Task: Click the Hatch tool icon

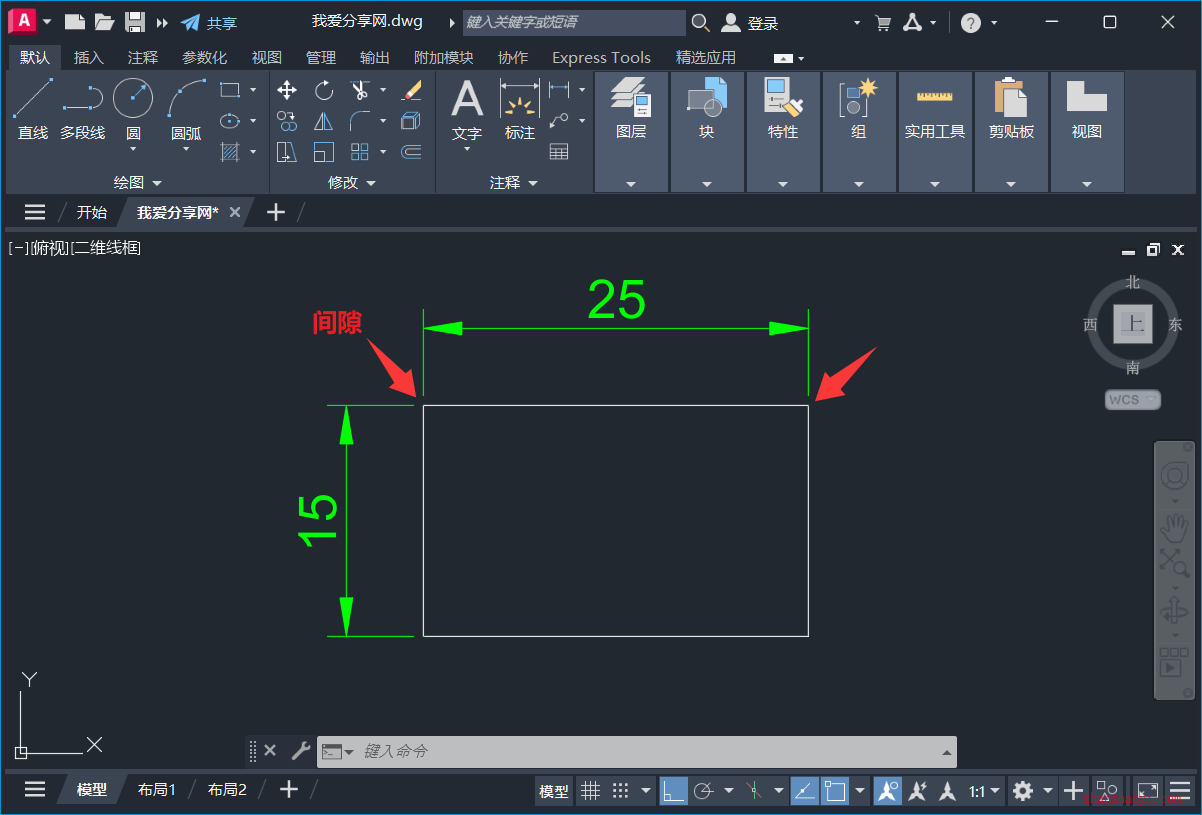Action: (230, 152)
